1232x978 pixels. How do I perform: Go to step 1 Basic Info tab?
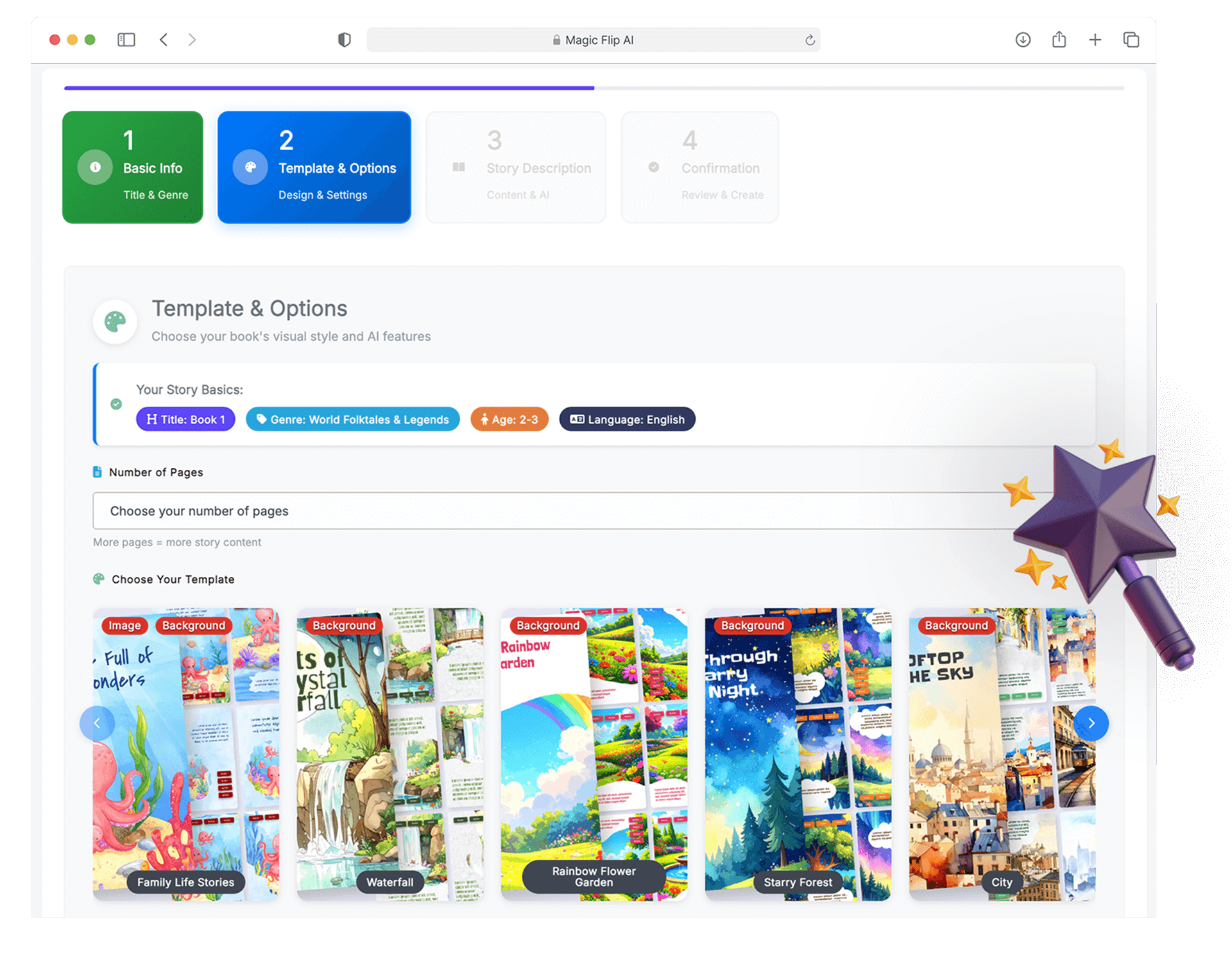(x=133, y=167)
